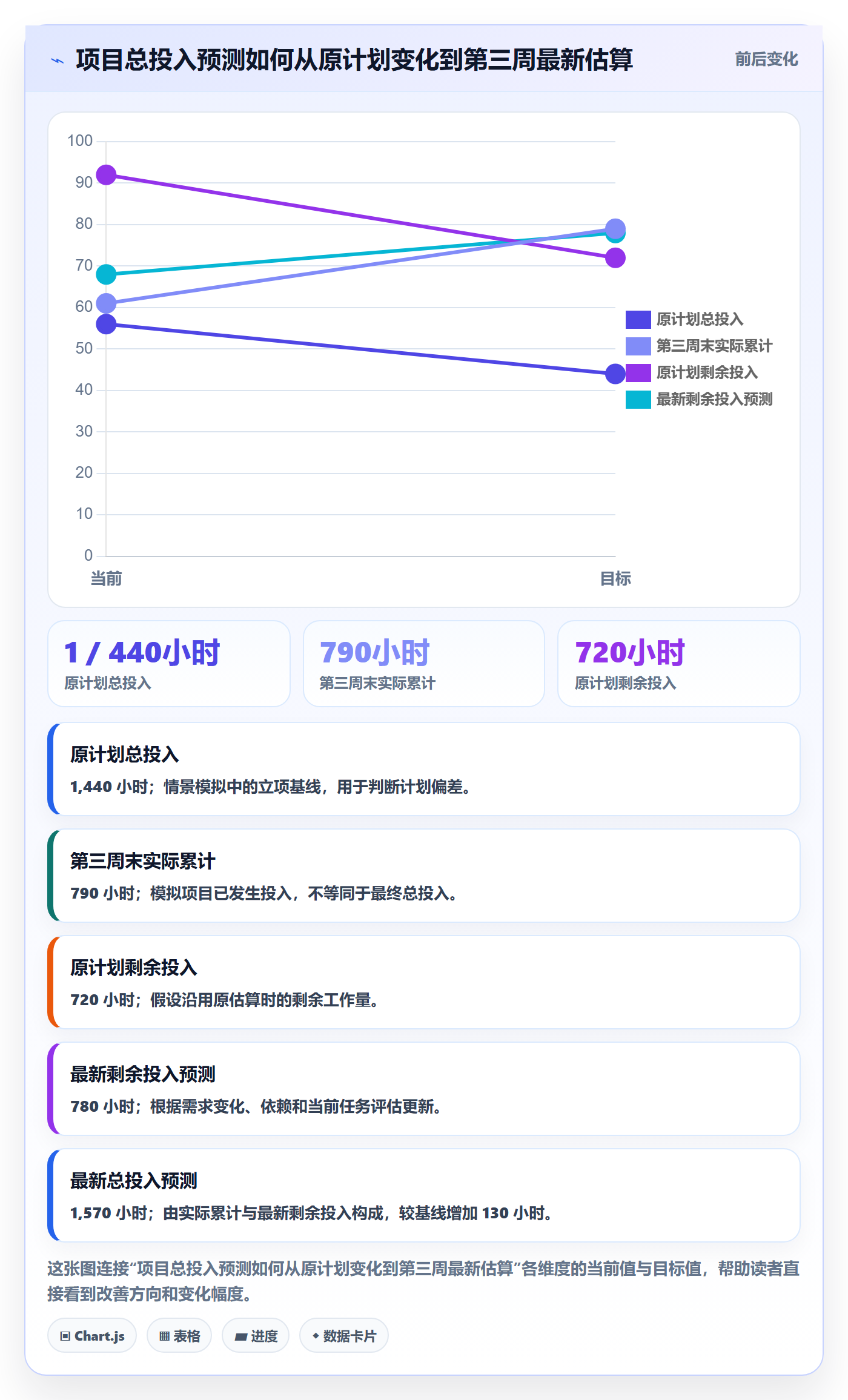Screen dimensions: 848x1400
Task: Click the 当前 x-axis label
Action: (106, 579)
